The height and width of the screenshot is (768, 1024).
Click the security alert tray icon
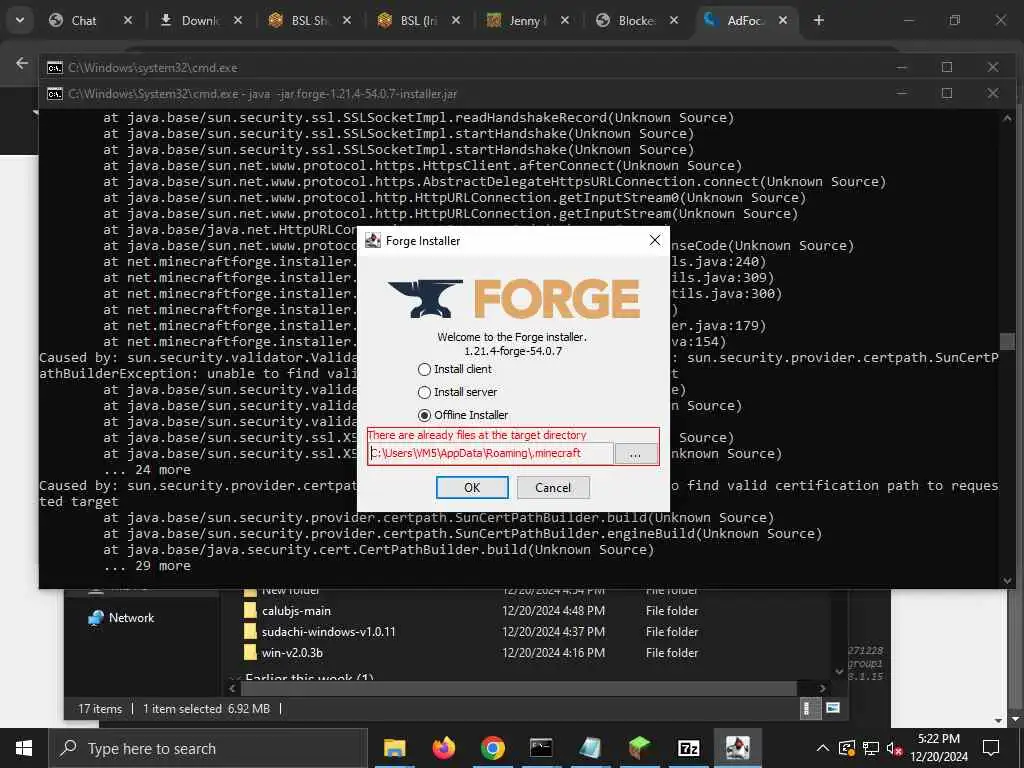[x=846, y=748]
